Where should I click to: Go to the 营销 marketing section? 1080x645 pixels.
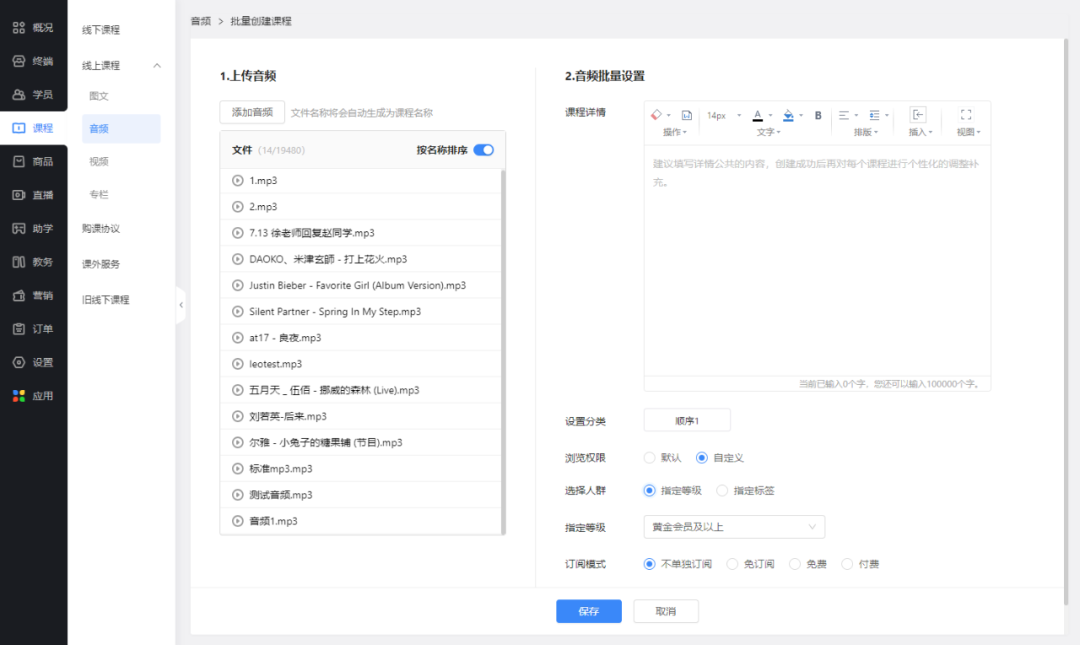pos(33,296)
